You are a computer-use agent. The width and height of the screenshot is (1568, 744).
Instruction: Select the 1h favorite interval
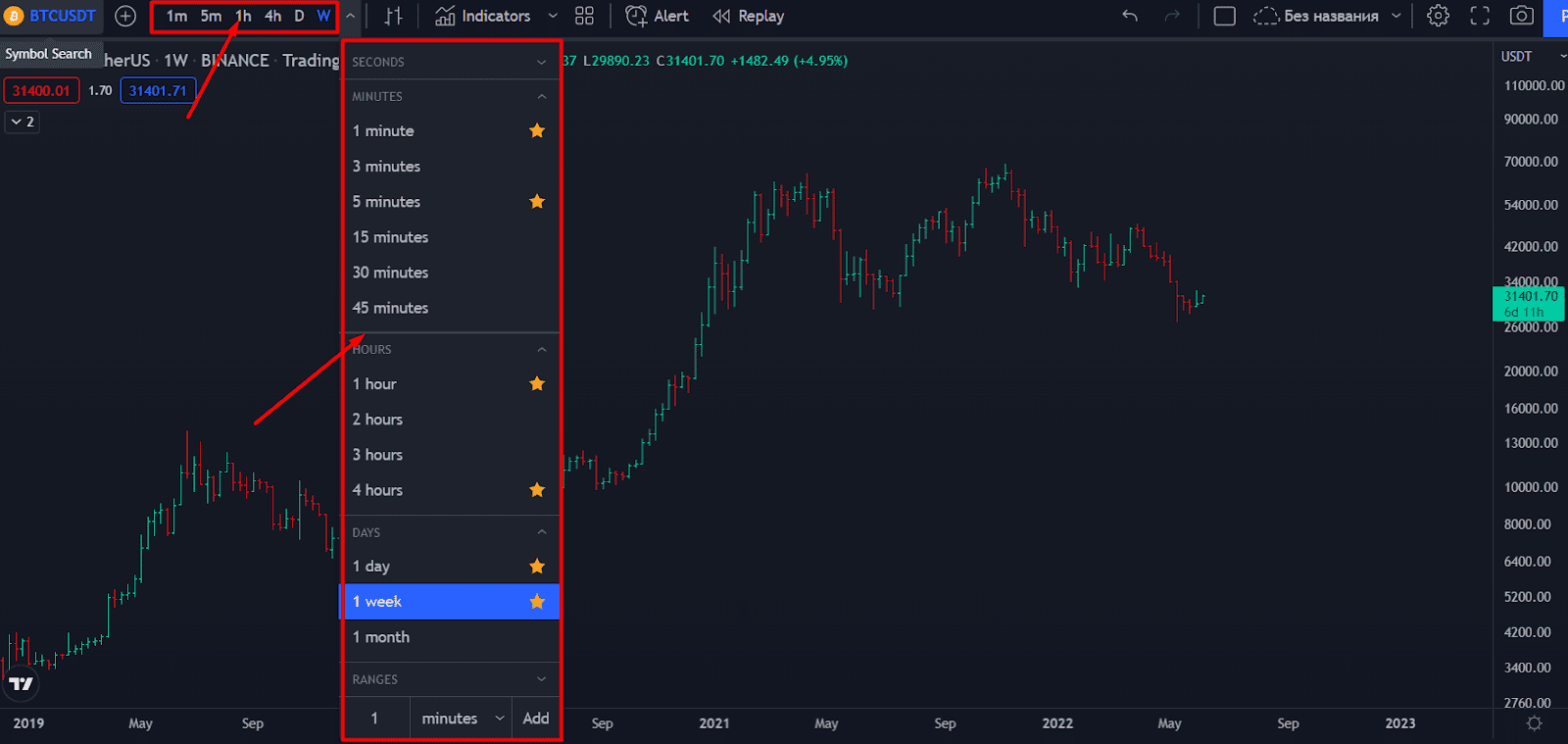pos(243,16)
